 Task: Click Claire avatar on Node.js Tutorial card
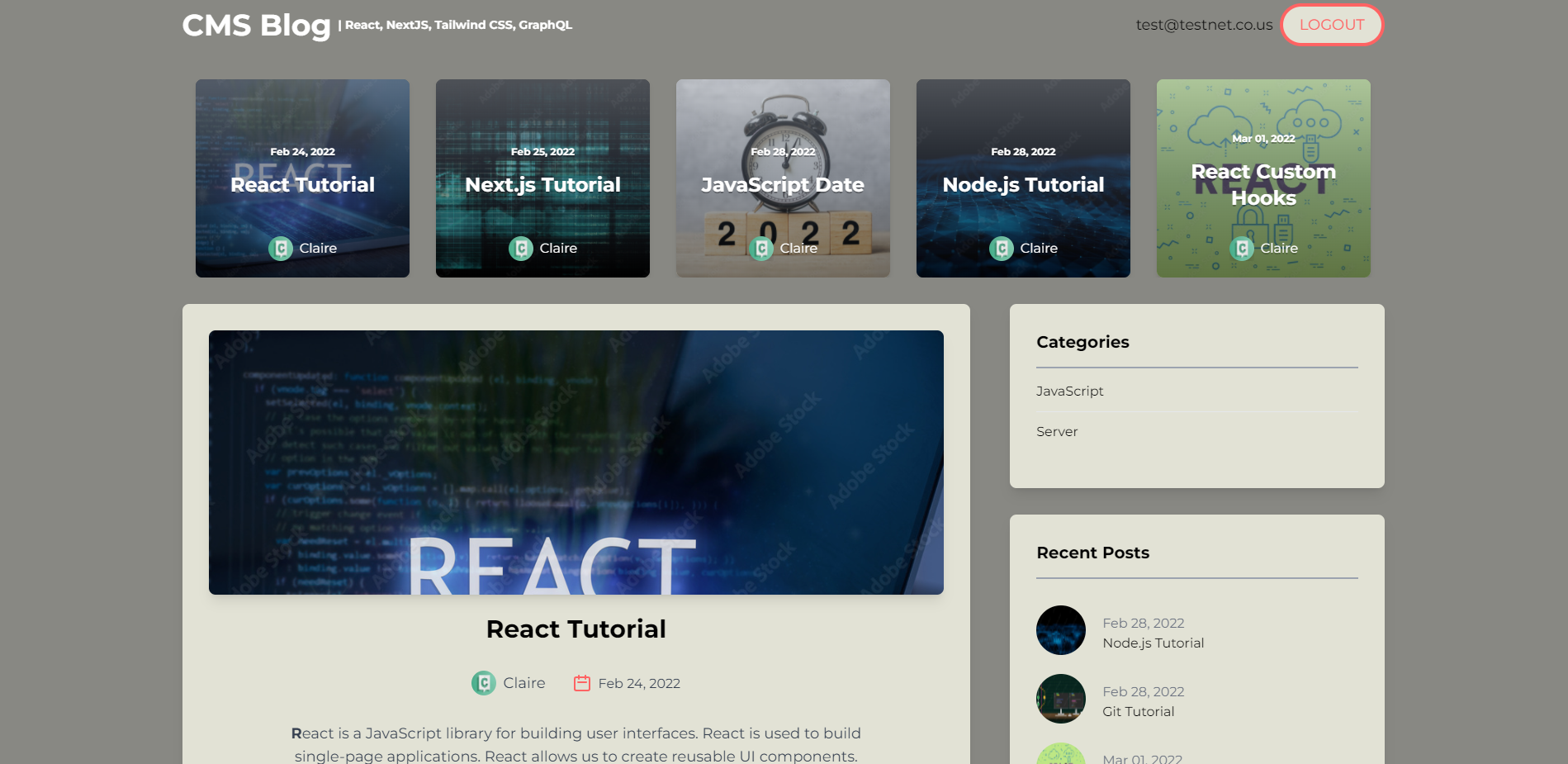pos(1002,248)
